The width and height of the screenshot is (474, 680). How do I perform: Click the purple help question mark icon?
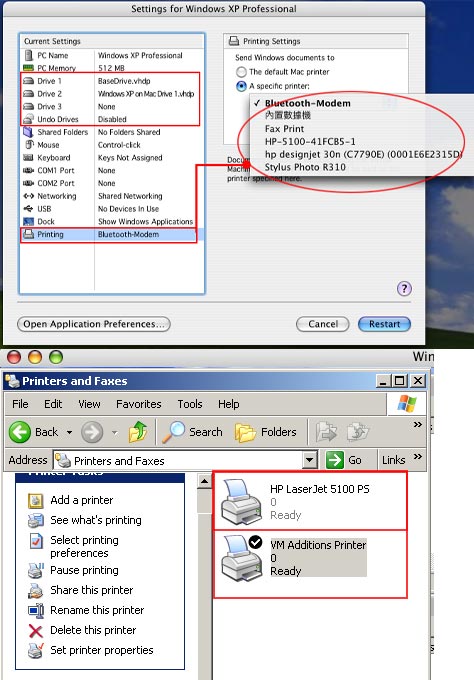click(404, 288)
